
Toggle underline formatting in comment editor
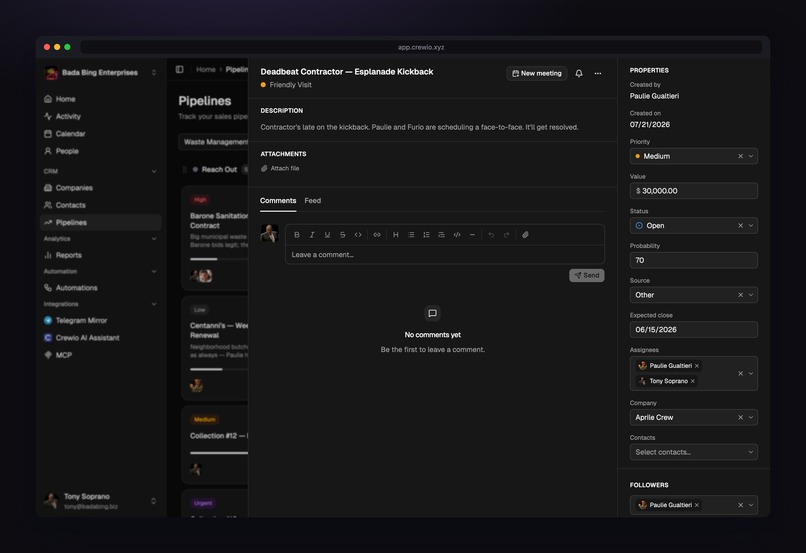327,235
